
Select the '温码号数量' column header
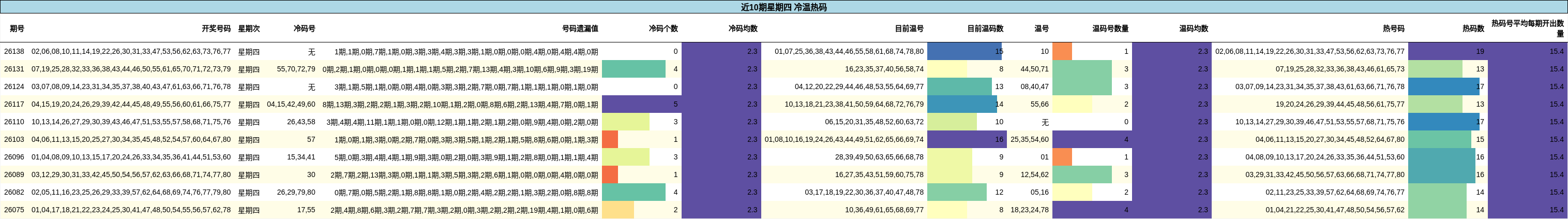pos(1110,28)
